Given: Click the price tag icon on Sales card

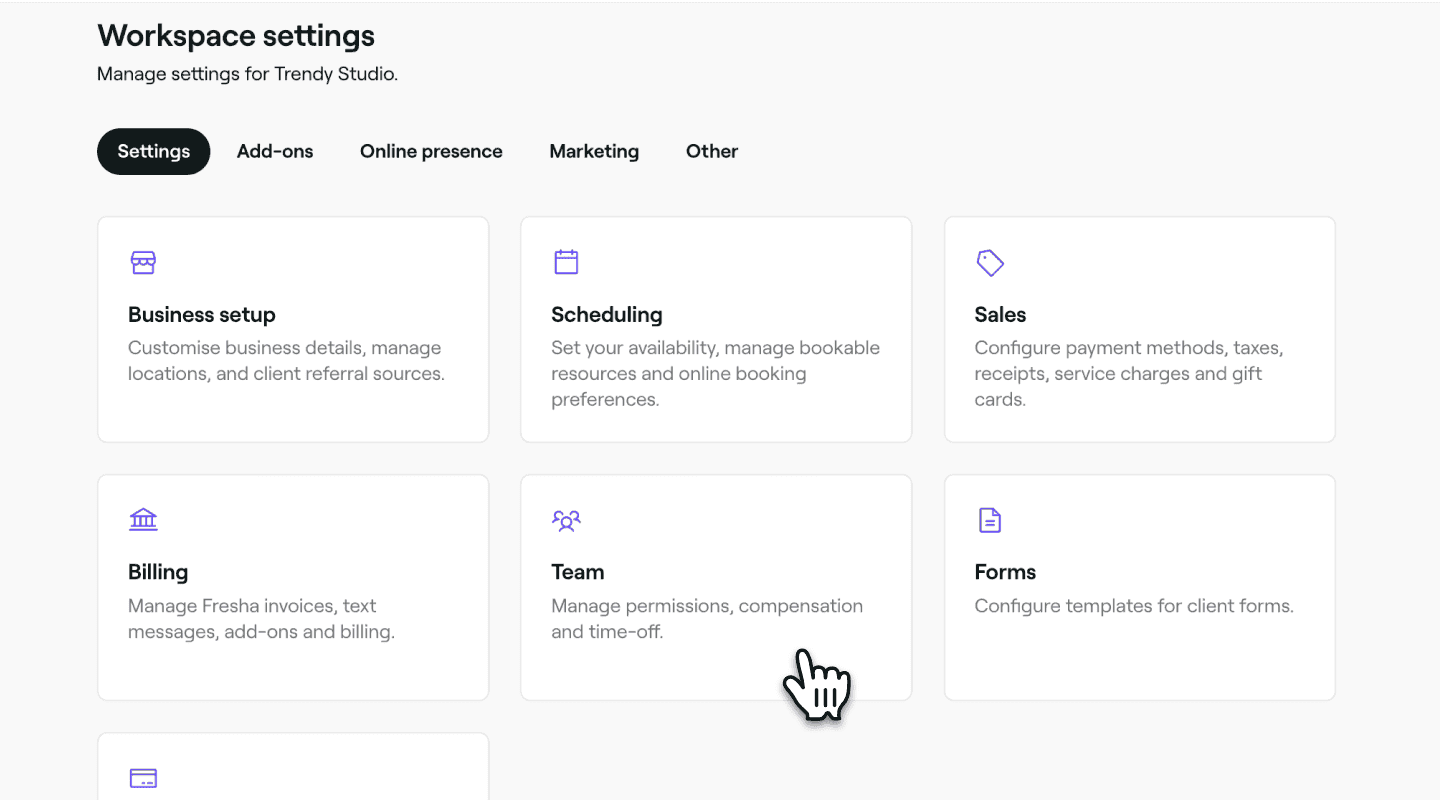Looking at the screenshot, I should (x=990, y=263).
